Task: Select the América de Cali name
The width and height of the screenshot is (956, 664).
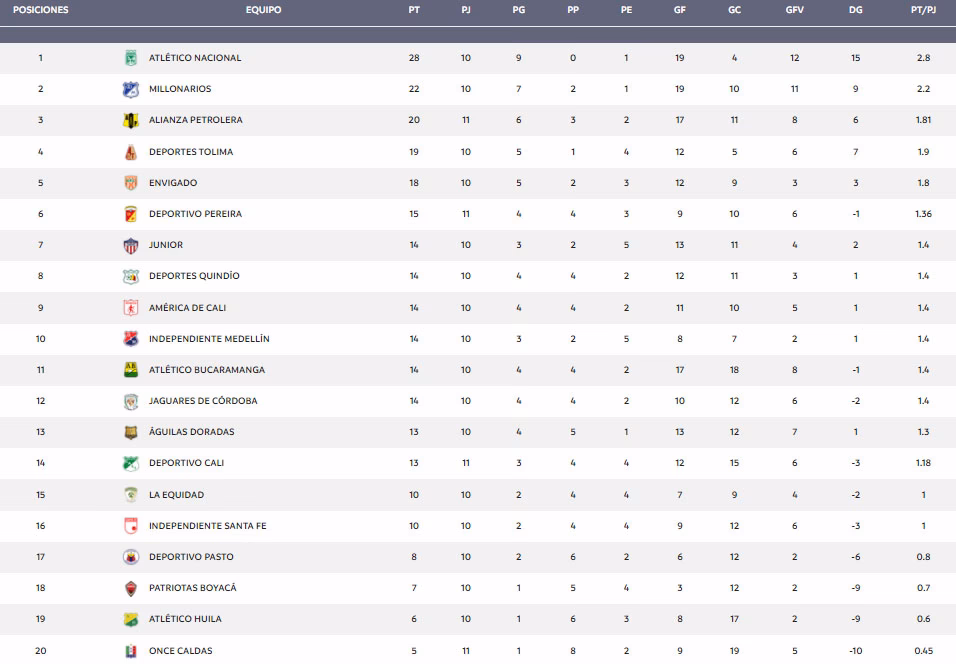Action: [190, 308]
